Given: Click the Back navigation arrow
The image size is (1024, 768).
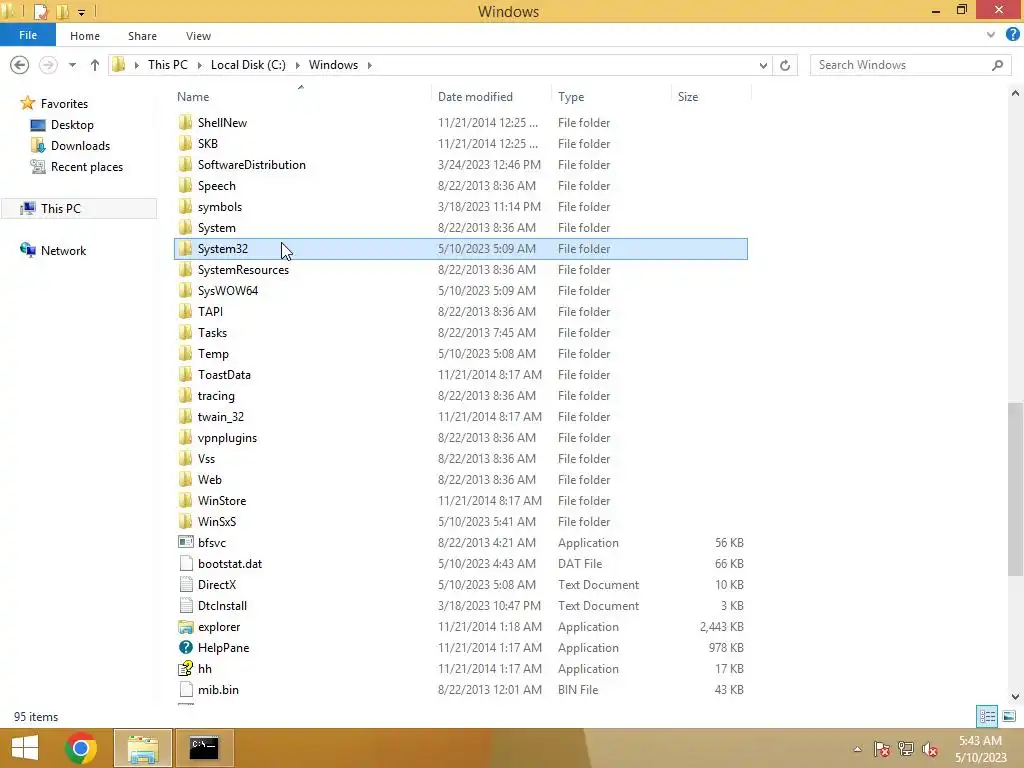Looking at the screenshot, I should (20, 65).
